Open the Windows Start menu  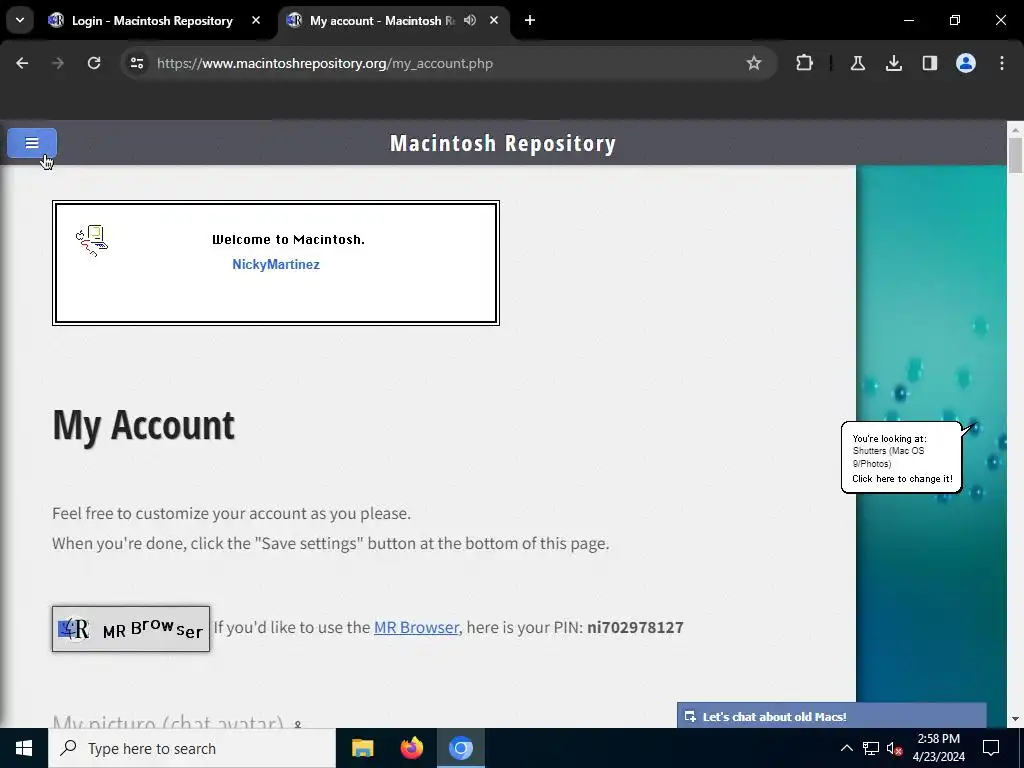[24, 748]
